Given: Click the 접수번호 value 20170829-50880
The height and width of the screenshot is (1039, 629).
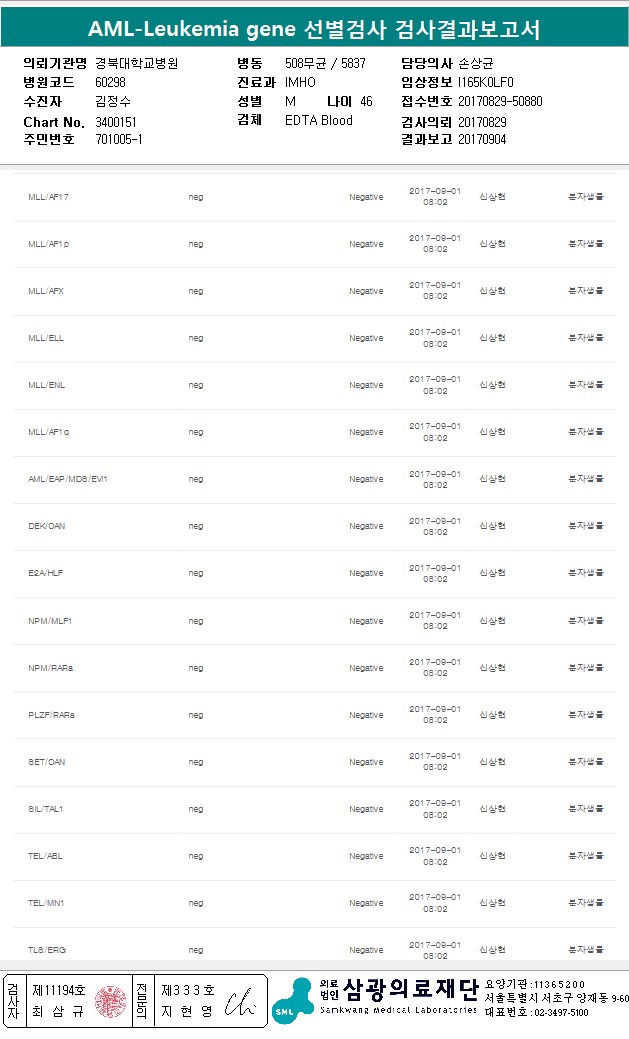Looking at the screenshot, I should tap(500, 101).
